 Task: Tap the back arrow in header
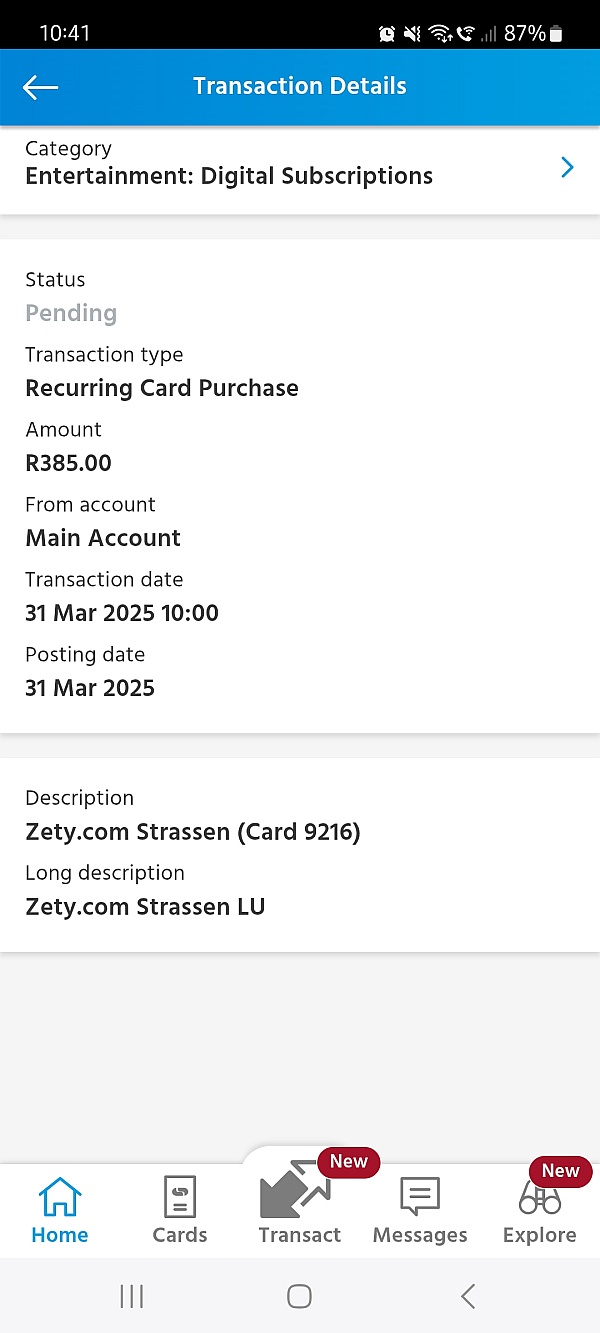pyautogui.click(x=40, y=87)
